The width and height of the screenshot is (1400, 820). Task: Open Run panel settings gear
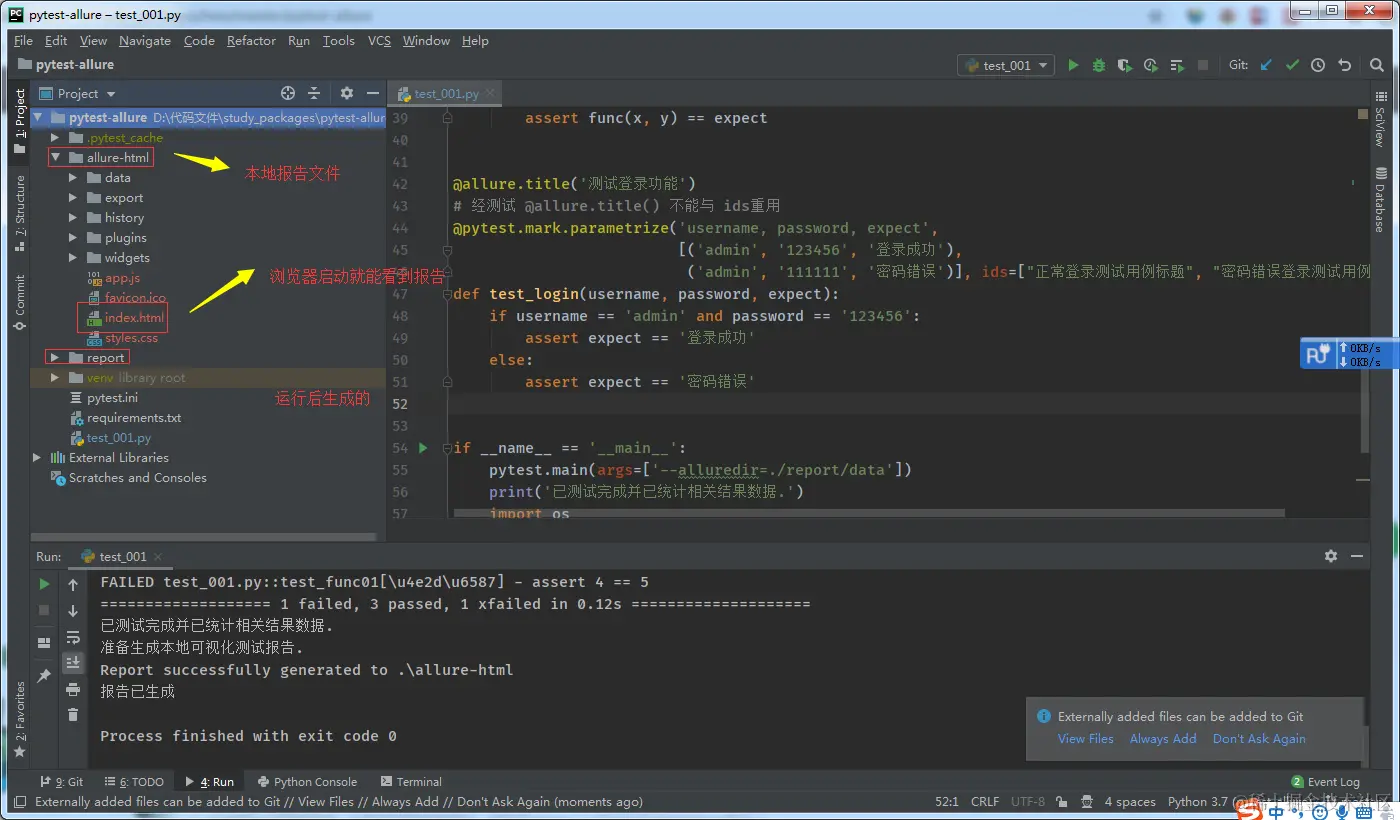[x=1331, y=556]
